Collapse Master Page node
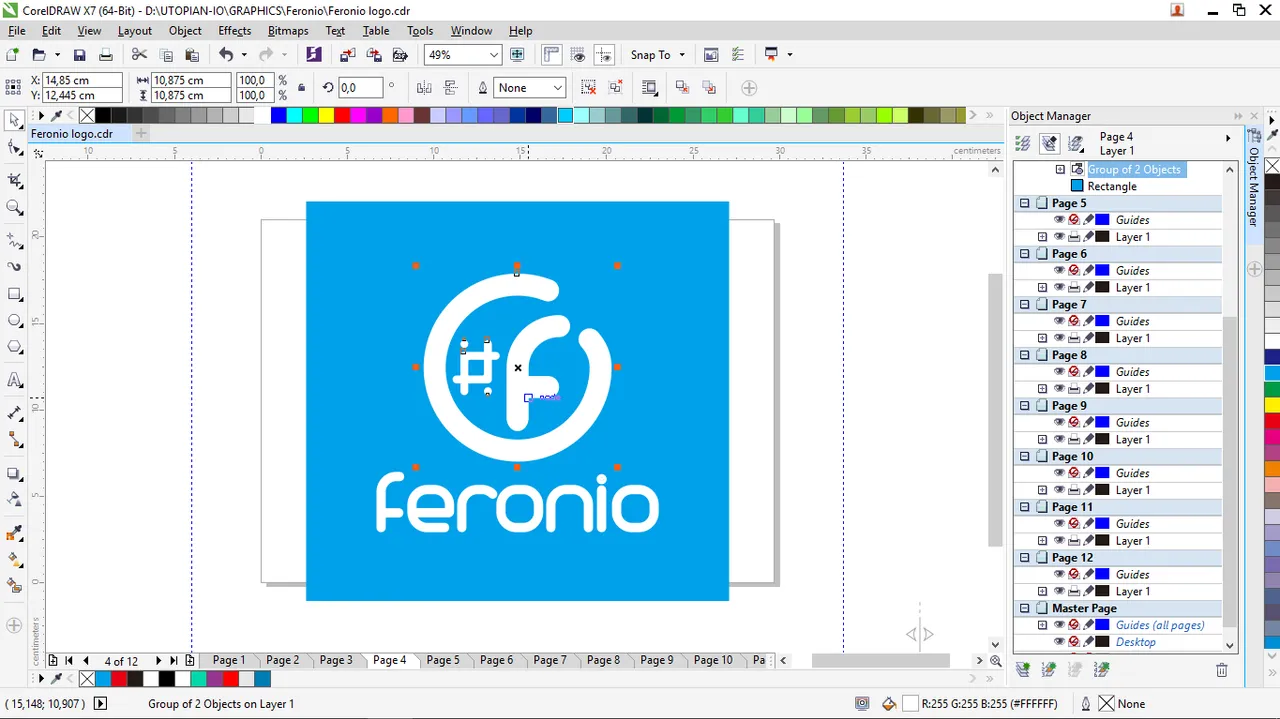The image size is (1280, 719). [1024, 609]
